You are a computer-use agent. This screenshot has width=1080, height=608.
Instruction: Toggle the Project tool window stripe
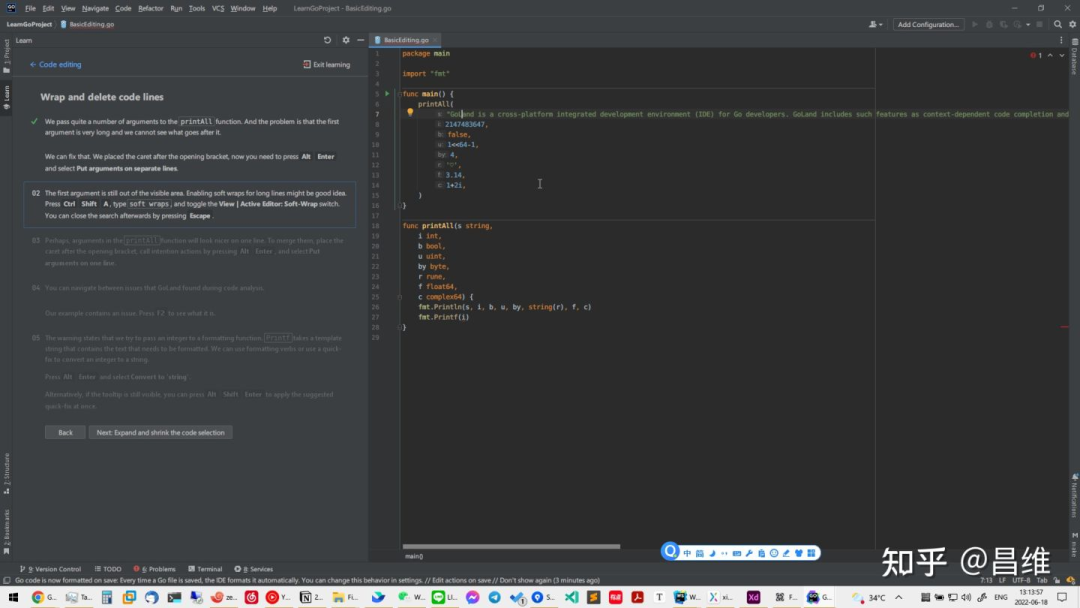[x=6, y=54]
